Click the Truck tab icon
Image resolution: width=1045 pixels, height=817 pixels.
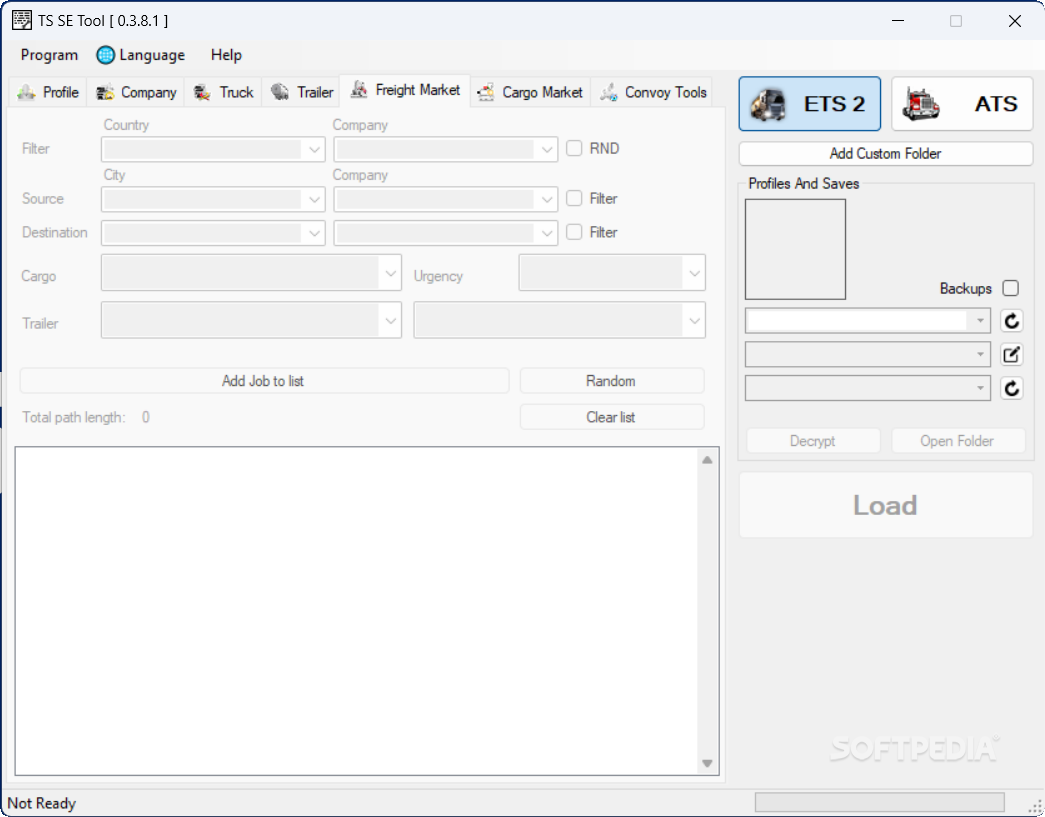(203, 92)
